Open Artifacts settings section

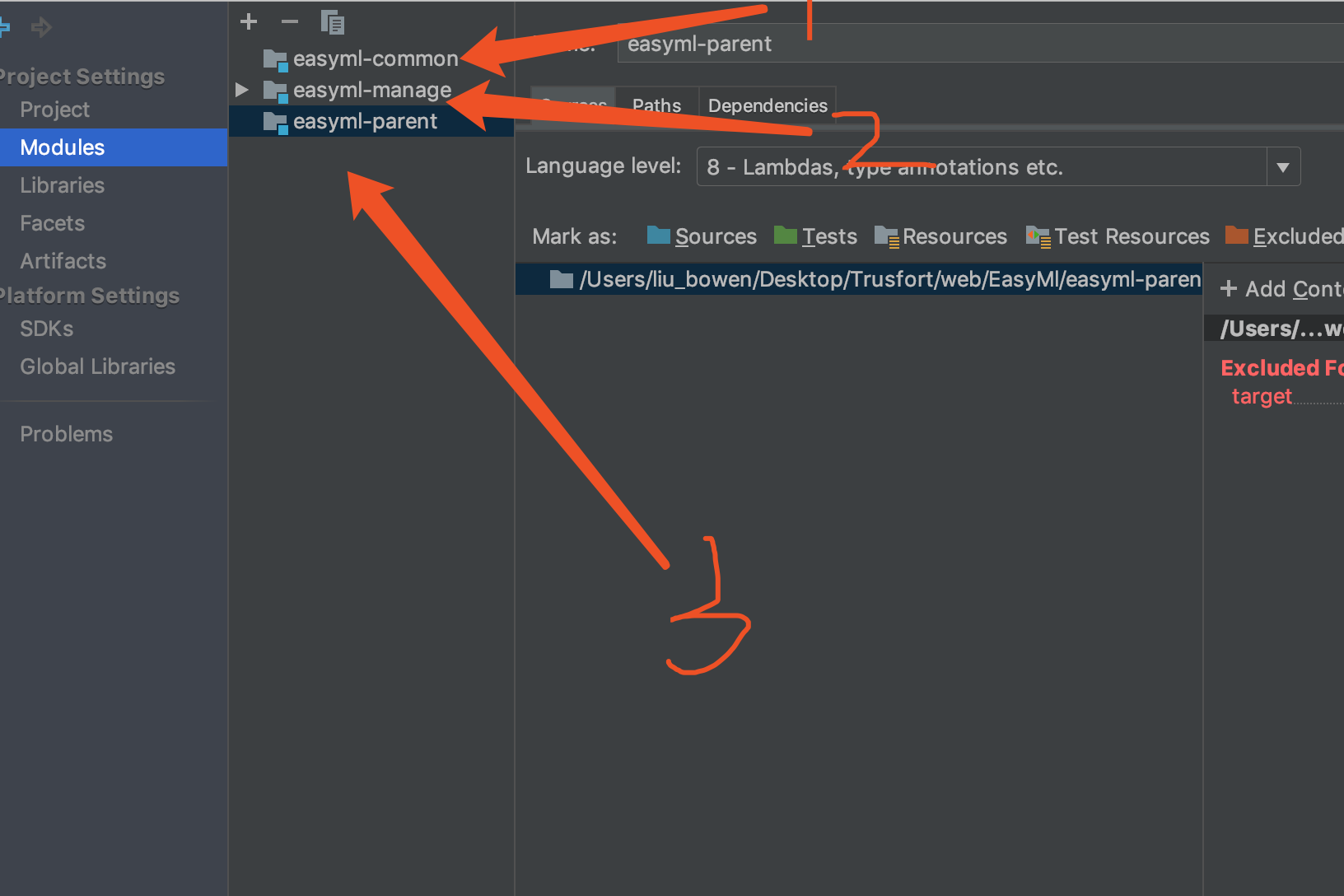63,261
